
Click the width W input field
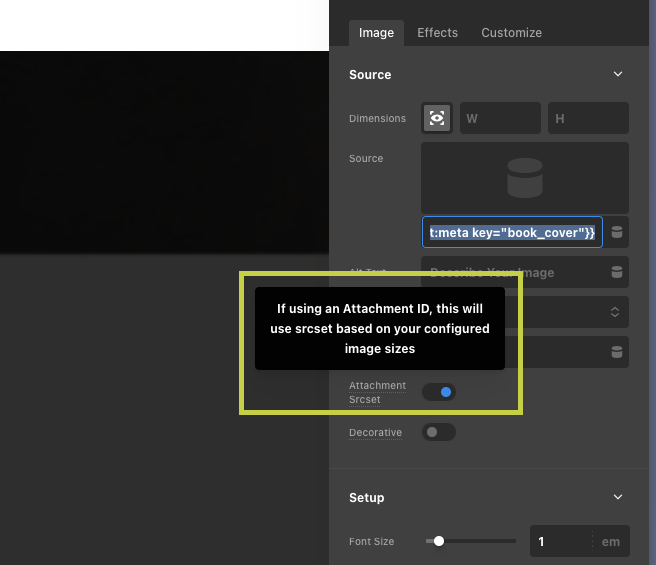(x=500, y=118)
